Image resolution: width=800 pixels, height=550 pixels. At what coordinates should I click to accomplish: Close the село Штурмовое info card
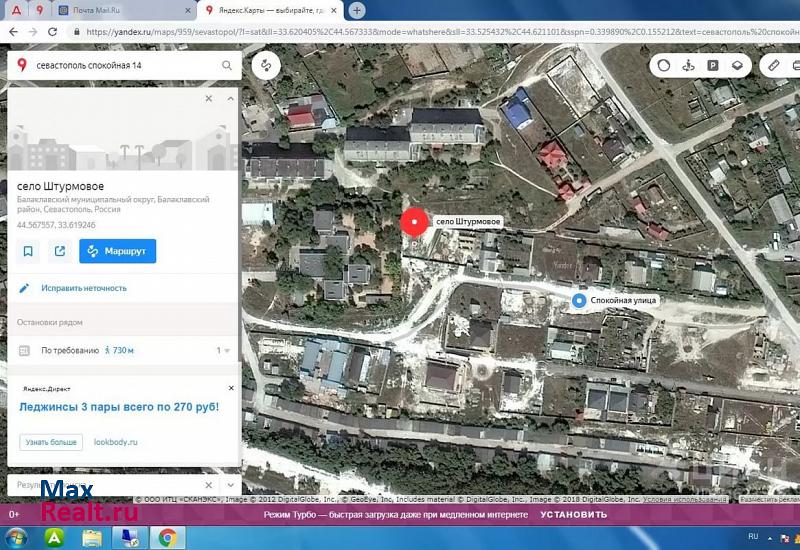tap(209, 99)
